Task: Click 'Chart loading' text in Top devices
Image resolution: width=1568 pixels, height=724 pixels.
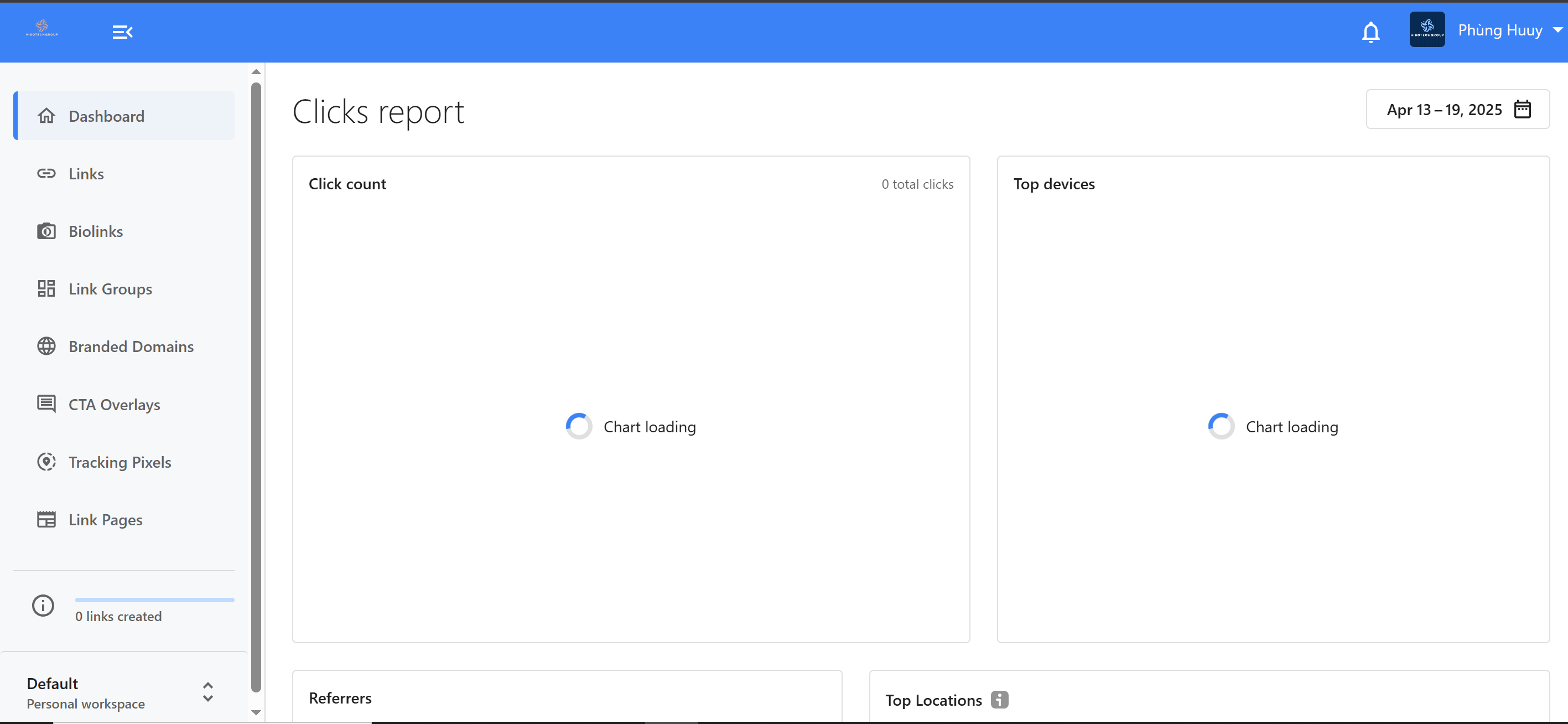Action: click(1292, 427)
